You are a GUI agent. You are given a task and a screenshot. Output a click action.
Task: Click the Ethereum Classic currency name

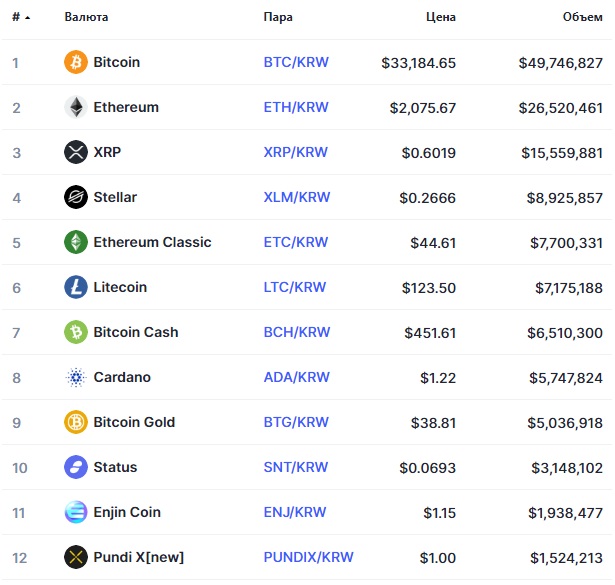[x=152, y=242]
